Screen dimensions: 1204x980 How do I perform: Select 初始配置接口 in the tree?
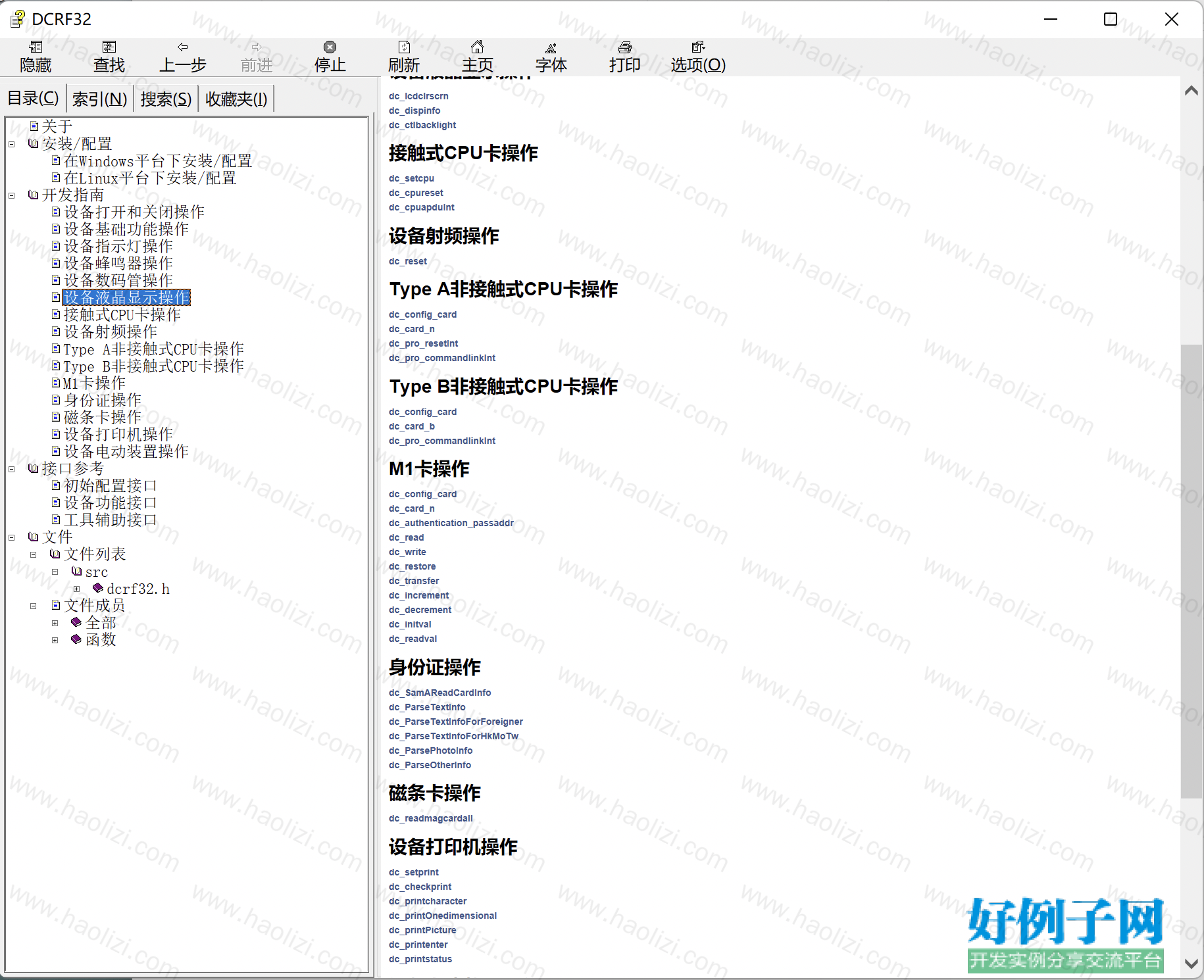(111, 485)
